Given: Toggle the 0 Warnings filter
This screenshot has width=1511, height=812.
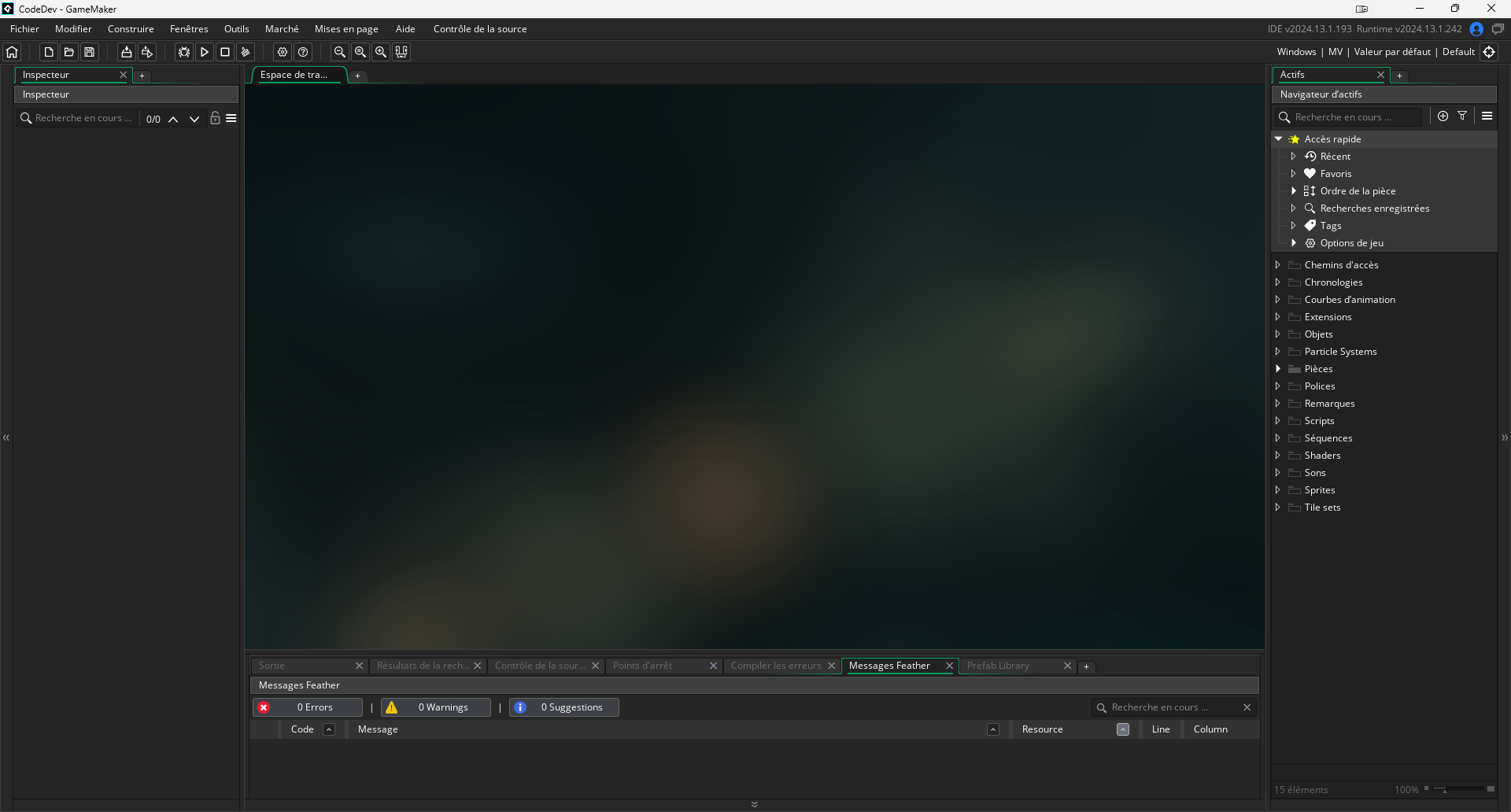Looking at the screenshot, I should coord(436,707).
